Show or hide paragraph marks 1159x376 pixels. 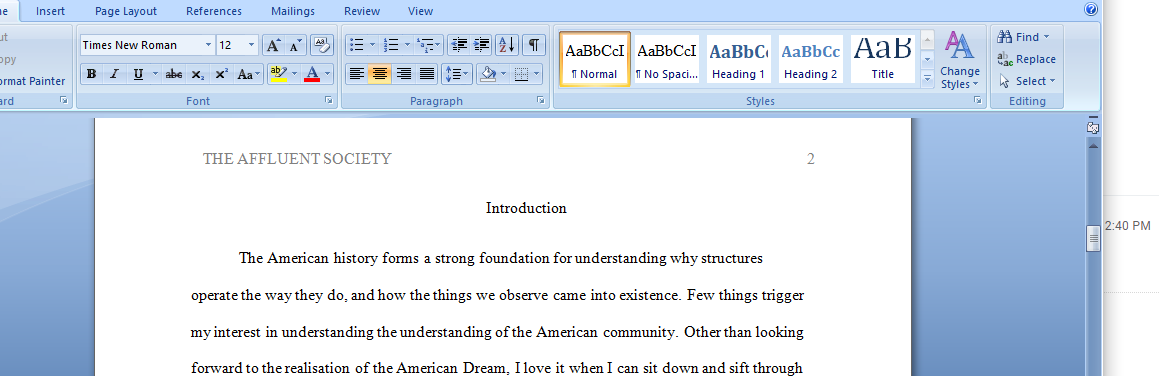(x=534, y=45)
